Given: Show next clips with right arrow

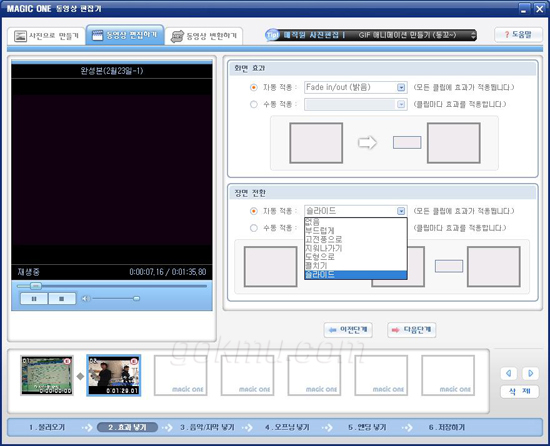Looking at the screenshot, I should click(530, 373).
